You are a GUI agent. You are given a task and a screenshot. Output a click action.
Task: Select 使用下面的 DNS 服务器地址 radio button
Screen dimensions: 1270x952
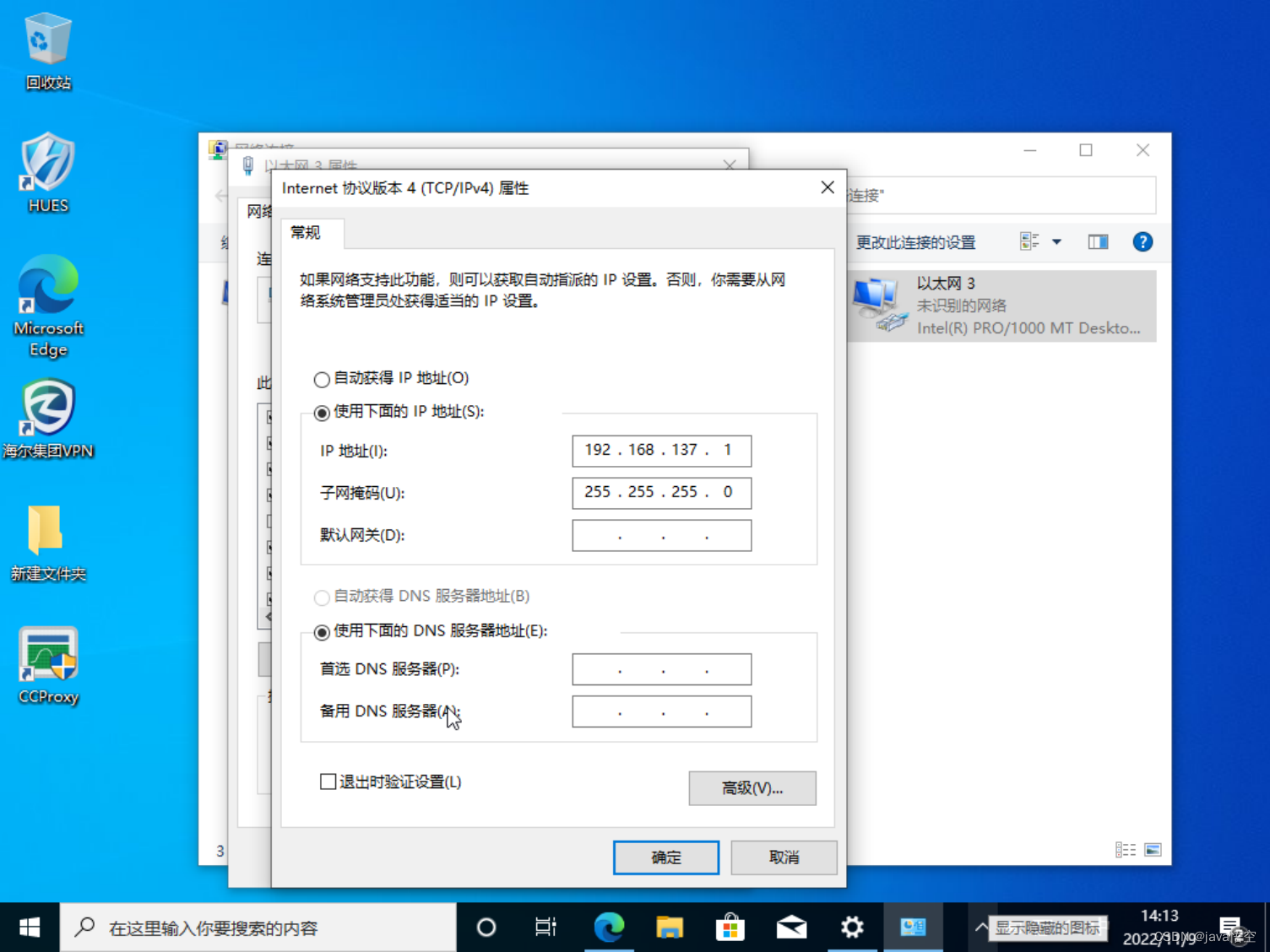pos(322,632)
